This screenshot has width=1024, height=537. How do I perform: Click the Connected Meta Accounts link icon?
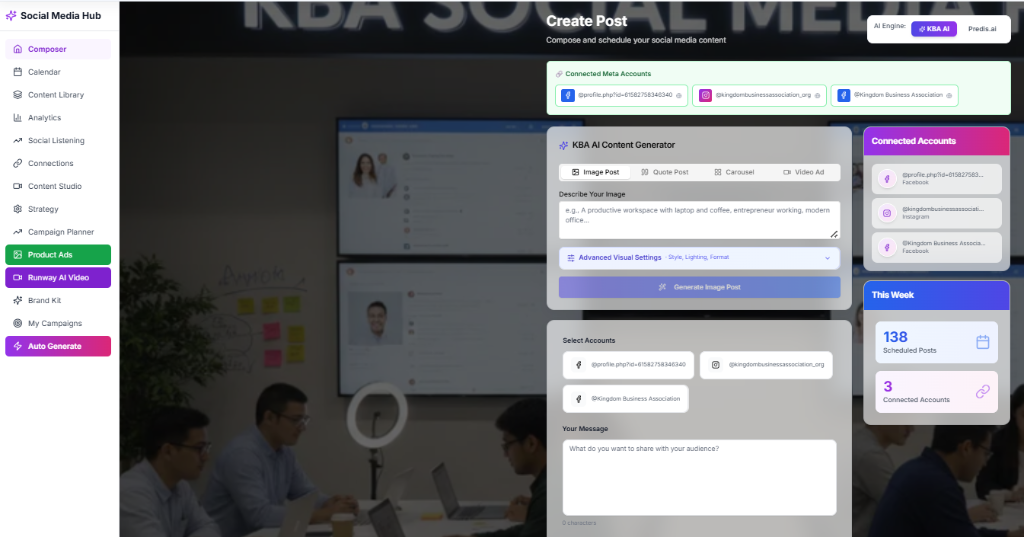[x=559, y=74]
